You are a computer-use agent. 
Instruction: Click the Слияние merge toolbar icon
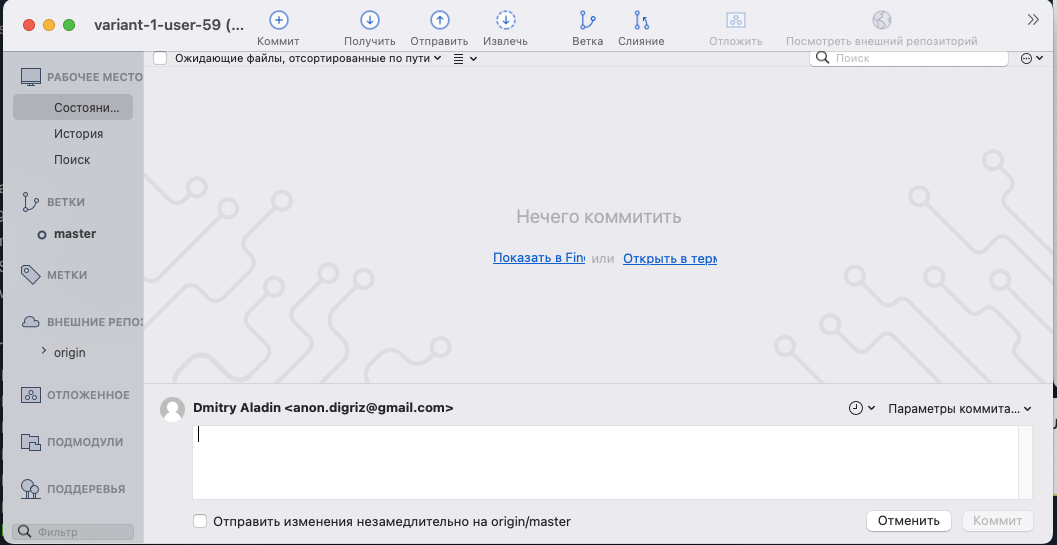[x=642, y=20]
